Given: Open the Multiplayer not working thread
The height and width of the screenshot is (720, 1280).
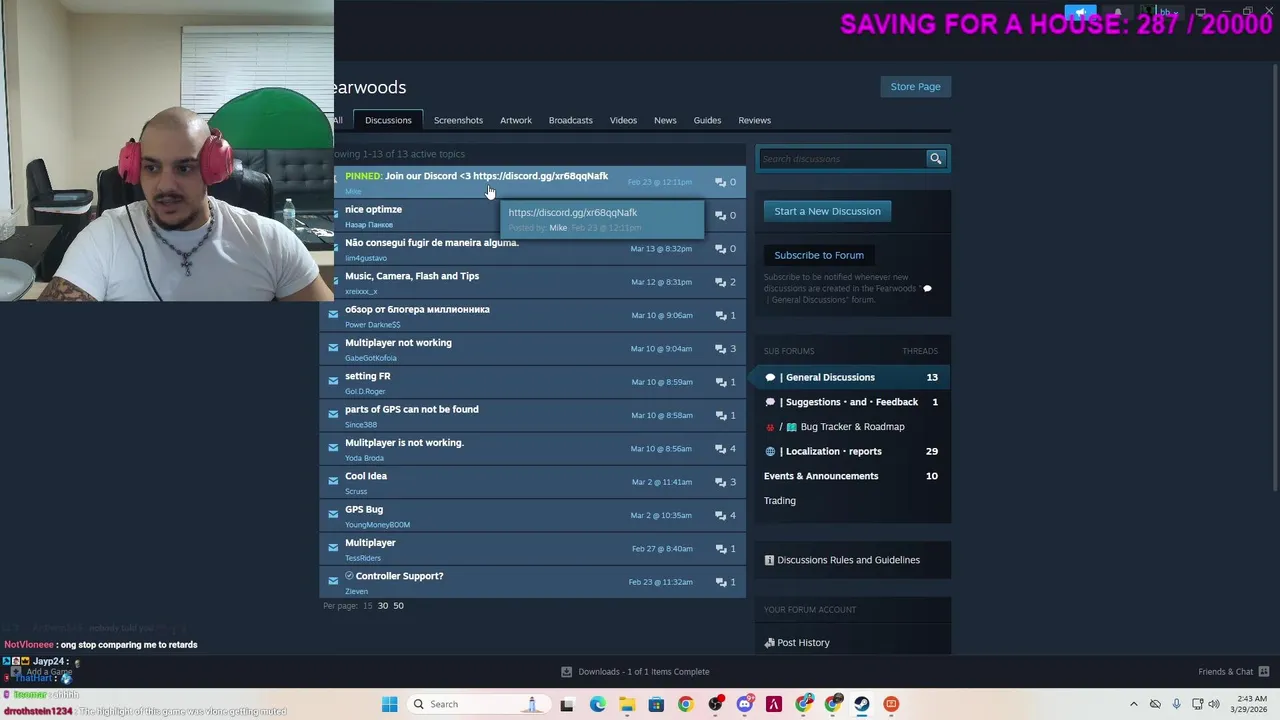Looking at the screenshot, I should click(398, 343).
